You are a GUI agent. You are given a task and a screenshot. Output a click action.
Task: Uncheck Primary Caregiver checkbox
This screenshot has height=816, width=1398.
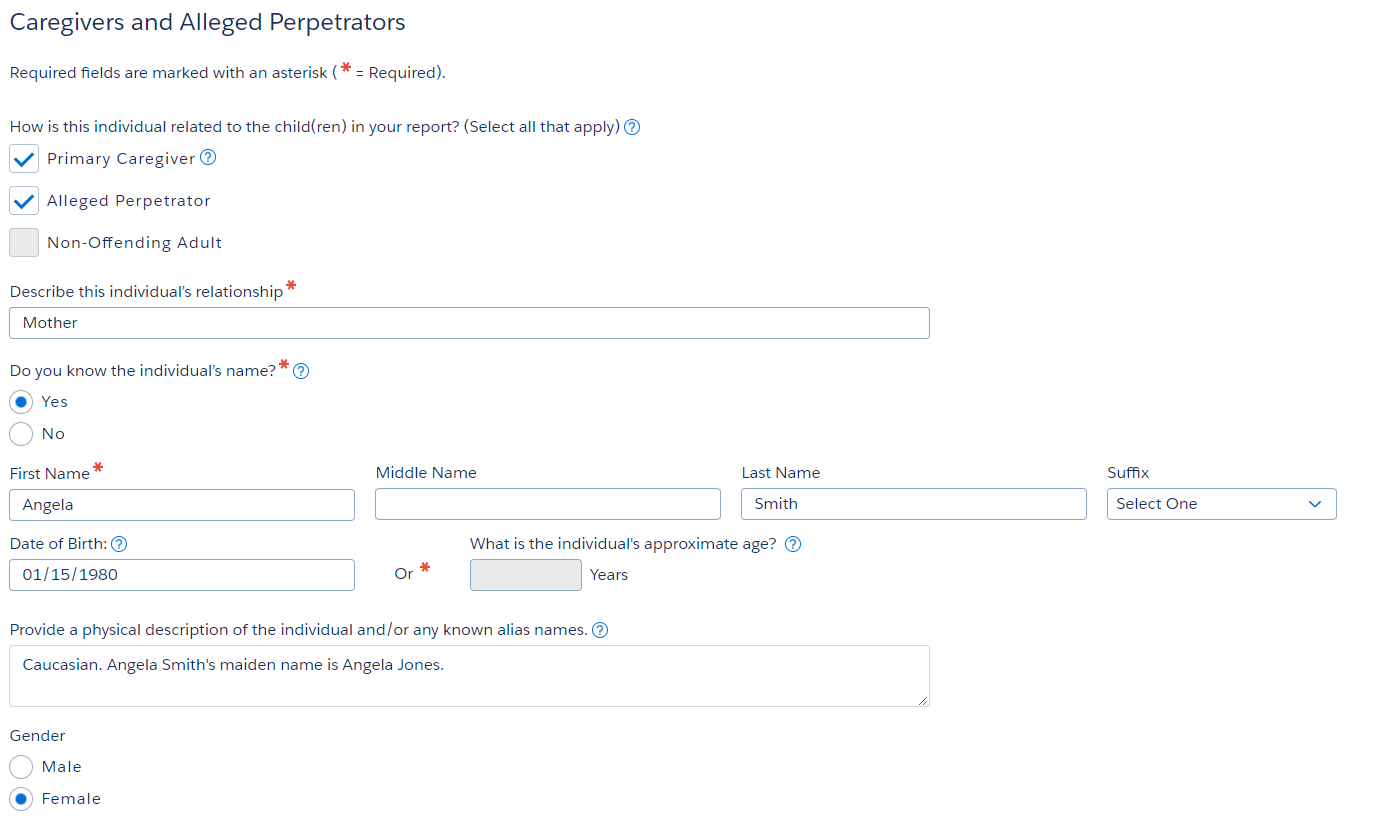[24, 159]
